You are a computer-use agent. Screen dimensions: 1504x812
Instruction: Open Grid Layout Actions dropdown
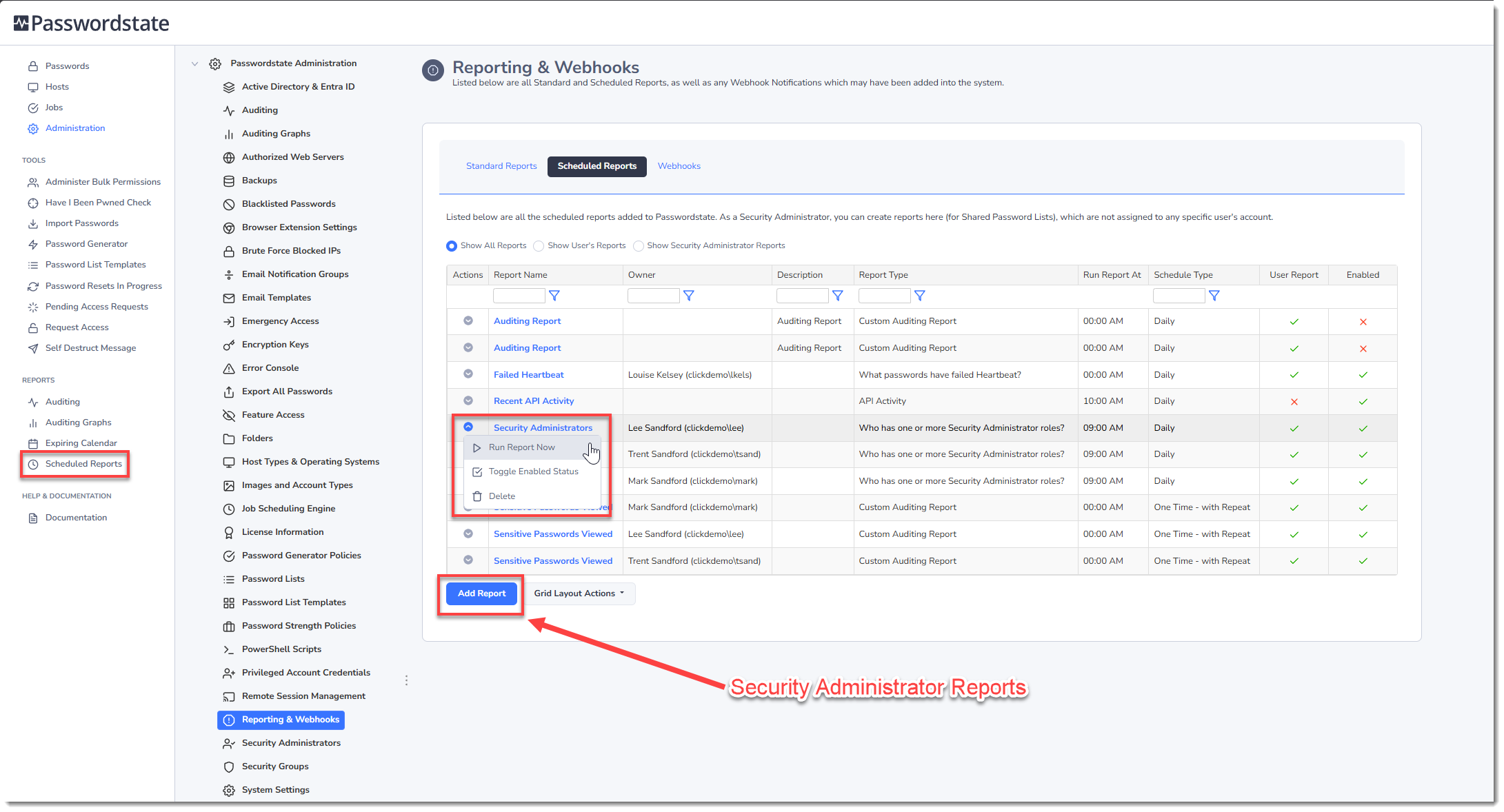(x=579, y=593)
